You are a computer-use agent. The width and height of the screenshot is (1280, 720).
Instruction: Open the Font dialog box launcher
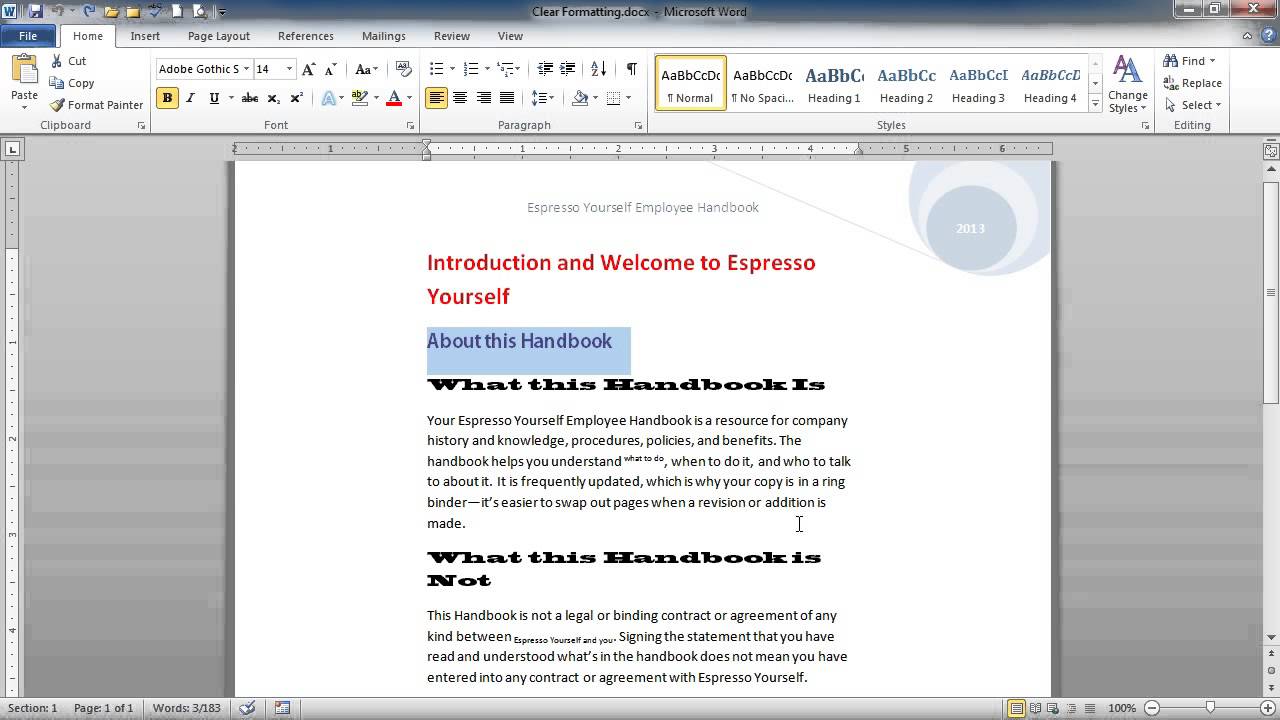411,126
